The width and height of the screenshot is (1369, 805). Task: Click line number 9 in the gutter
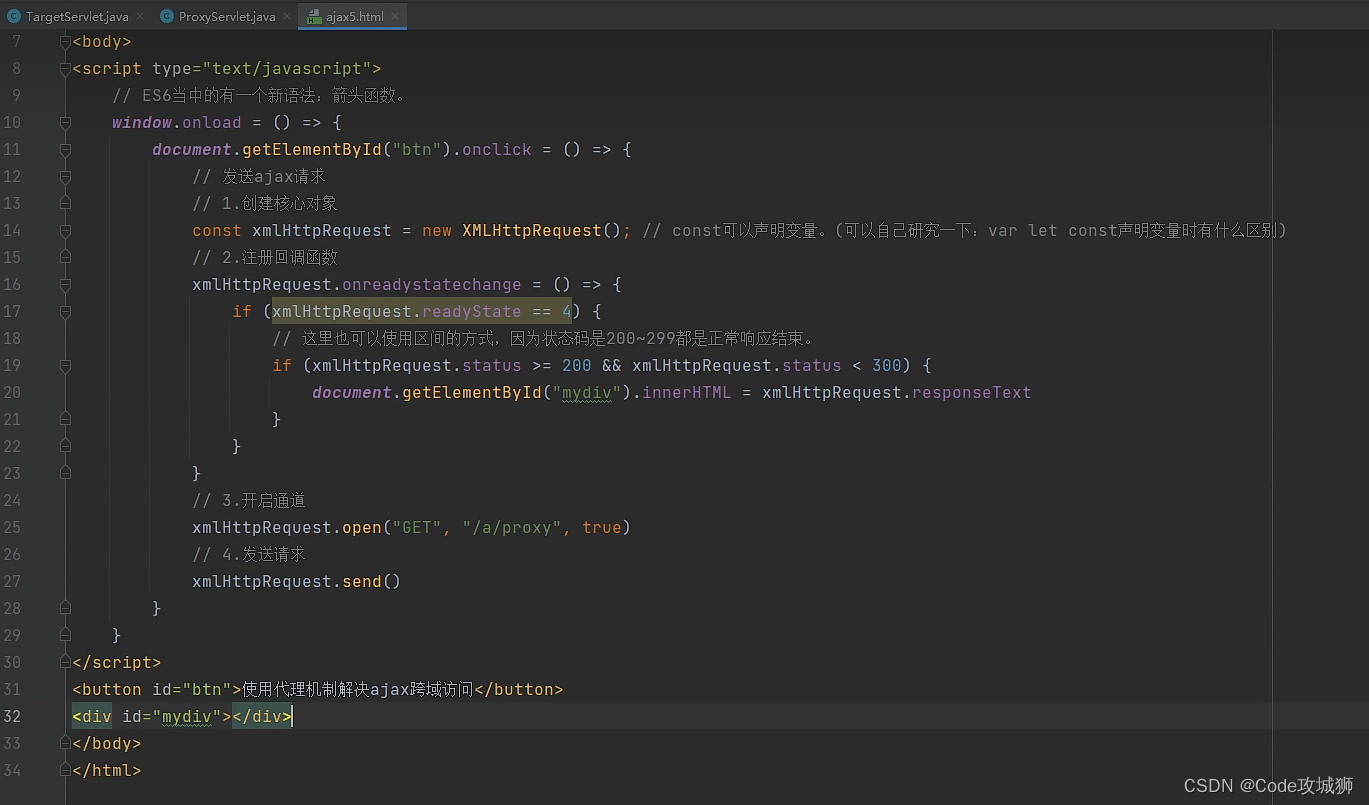click(x=16, y=96)
